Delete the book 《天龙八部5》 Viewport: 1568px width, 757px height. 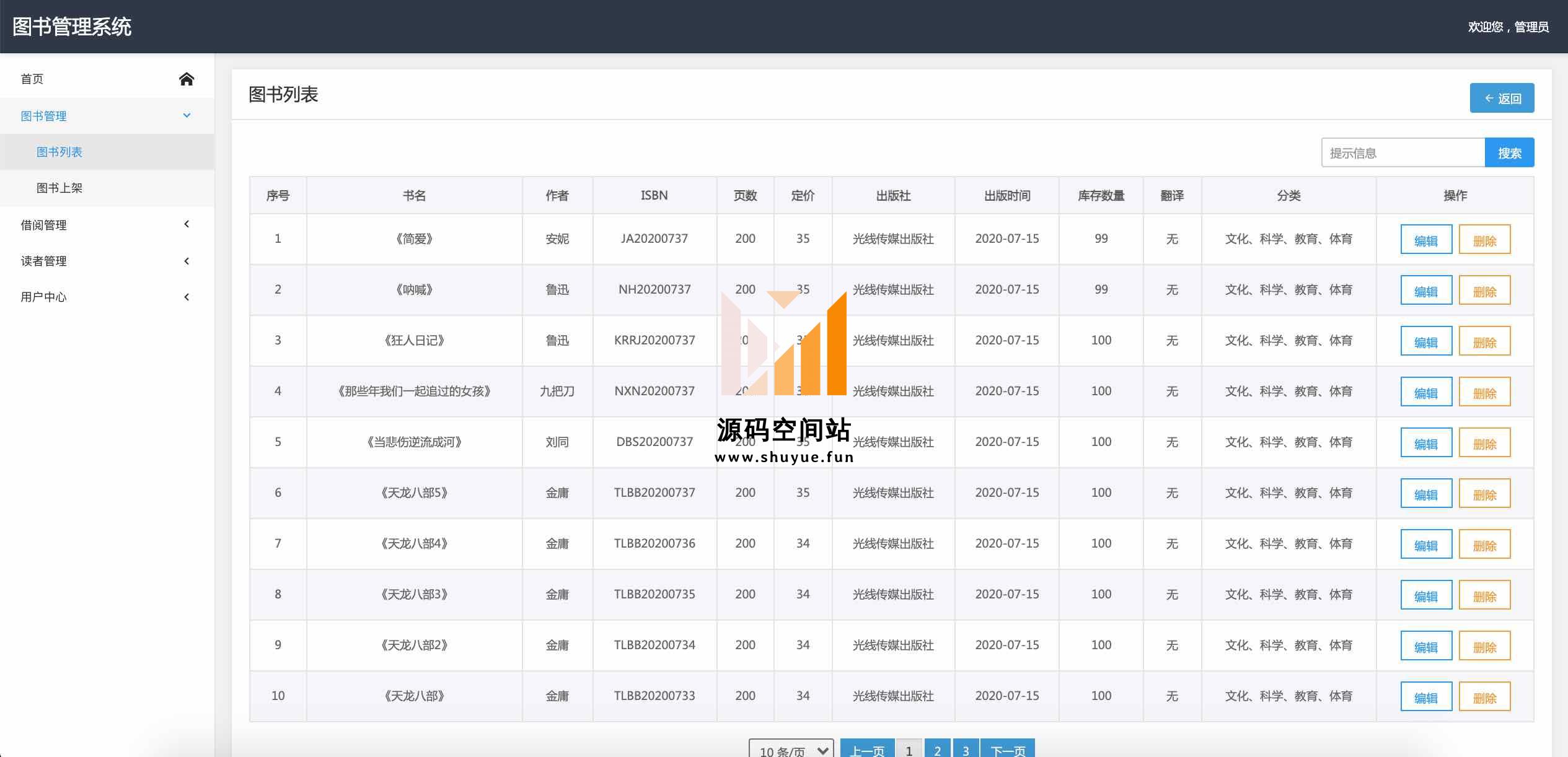click(1484, 493)
